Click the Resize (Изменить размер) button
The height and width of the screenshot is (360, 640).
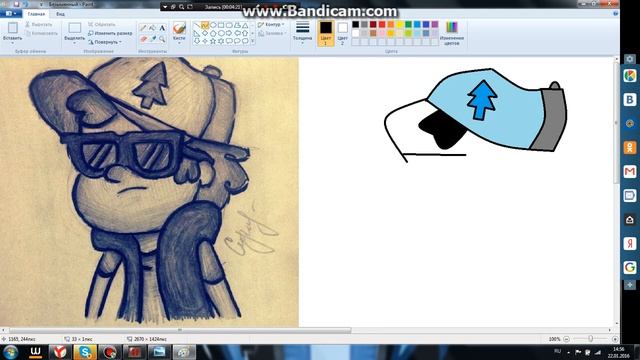click(110, 33)
